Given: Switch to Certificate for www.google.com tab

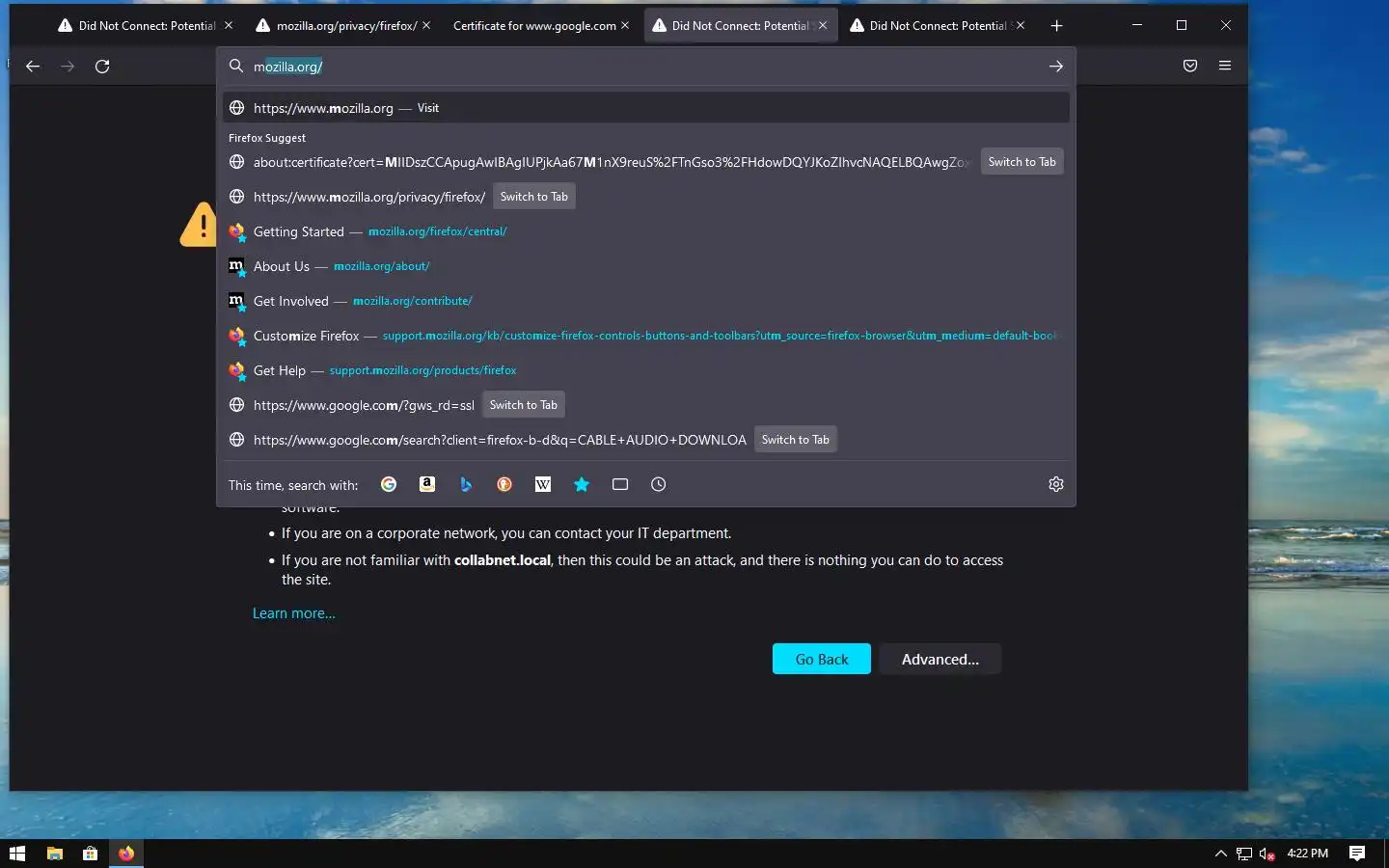Looking at the screenshot, I should [540, 25].
